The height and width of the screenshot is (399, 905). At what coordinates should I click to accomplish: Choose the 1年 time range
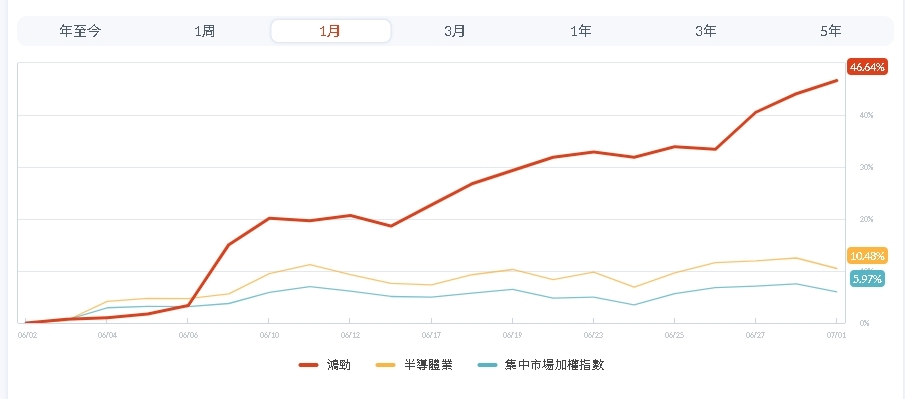pyautogui.click(x=581, y=31)
